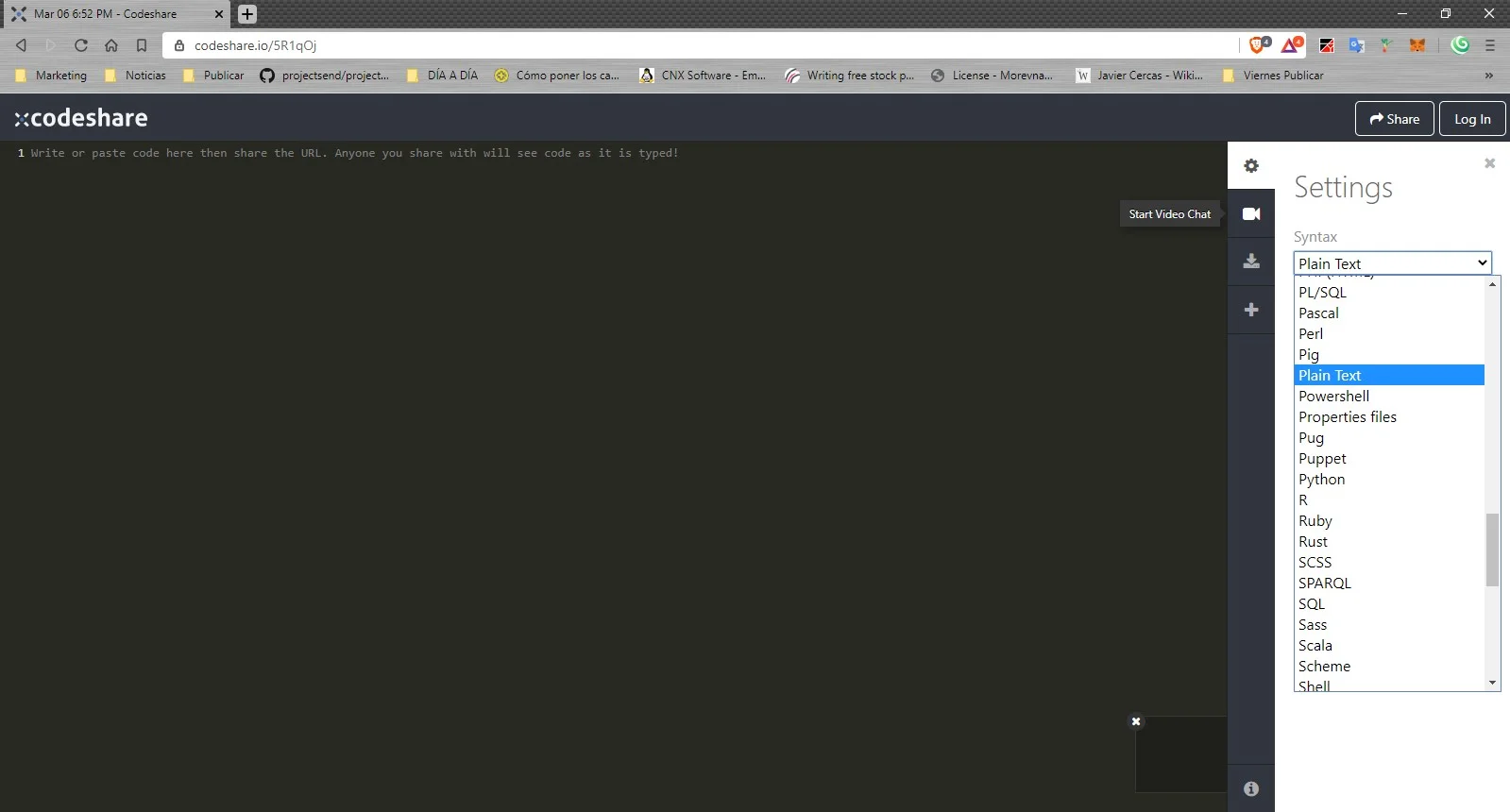Open a new browser tab
Viewport: 1510px width, 812px height.
(x=247, y=14)
